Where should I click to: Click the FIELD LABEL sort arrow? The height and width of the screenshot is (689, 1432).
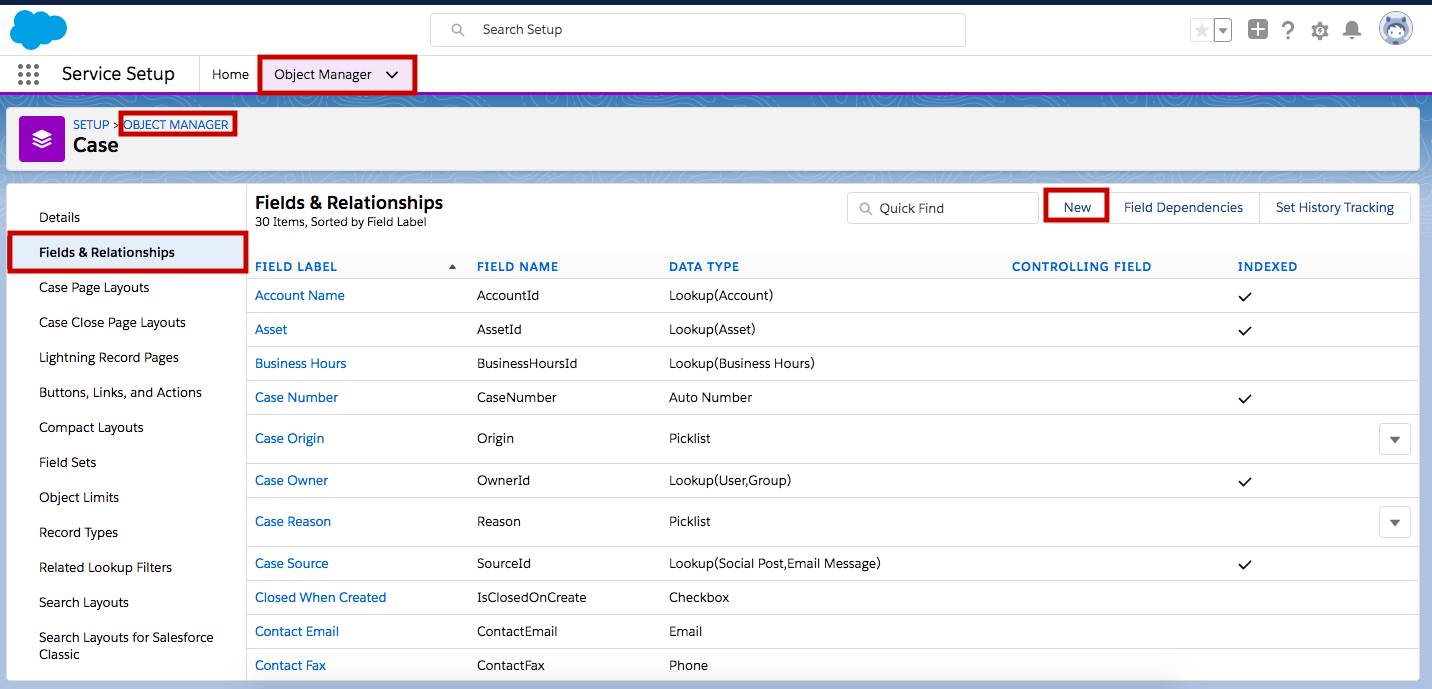(452, 267)
